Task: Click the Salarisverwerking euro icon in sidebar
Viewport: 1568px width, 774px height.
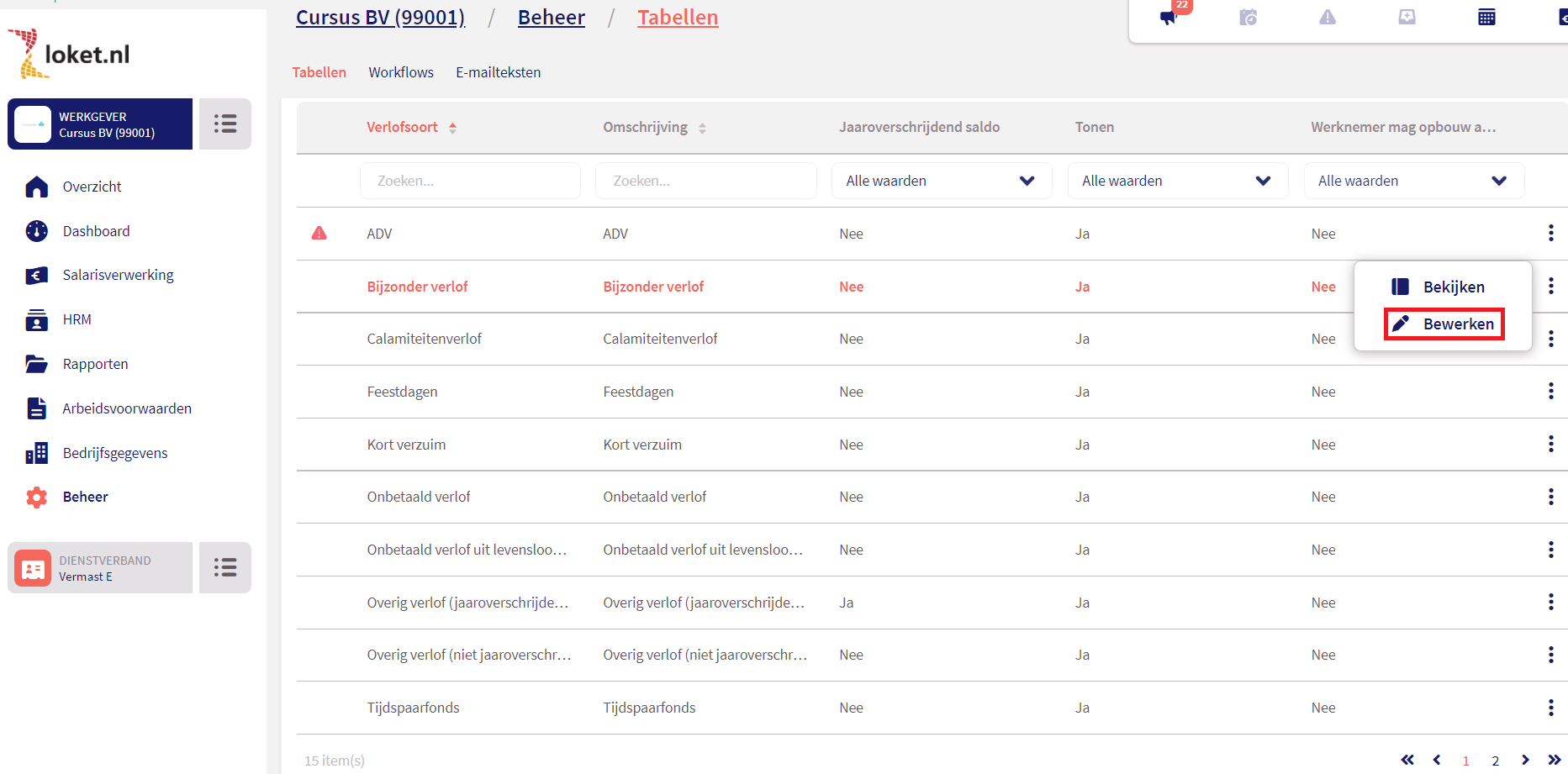Action: [x=36, y=276]
